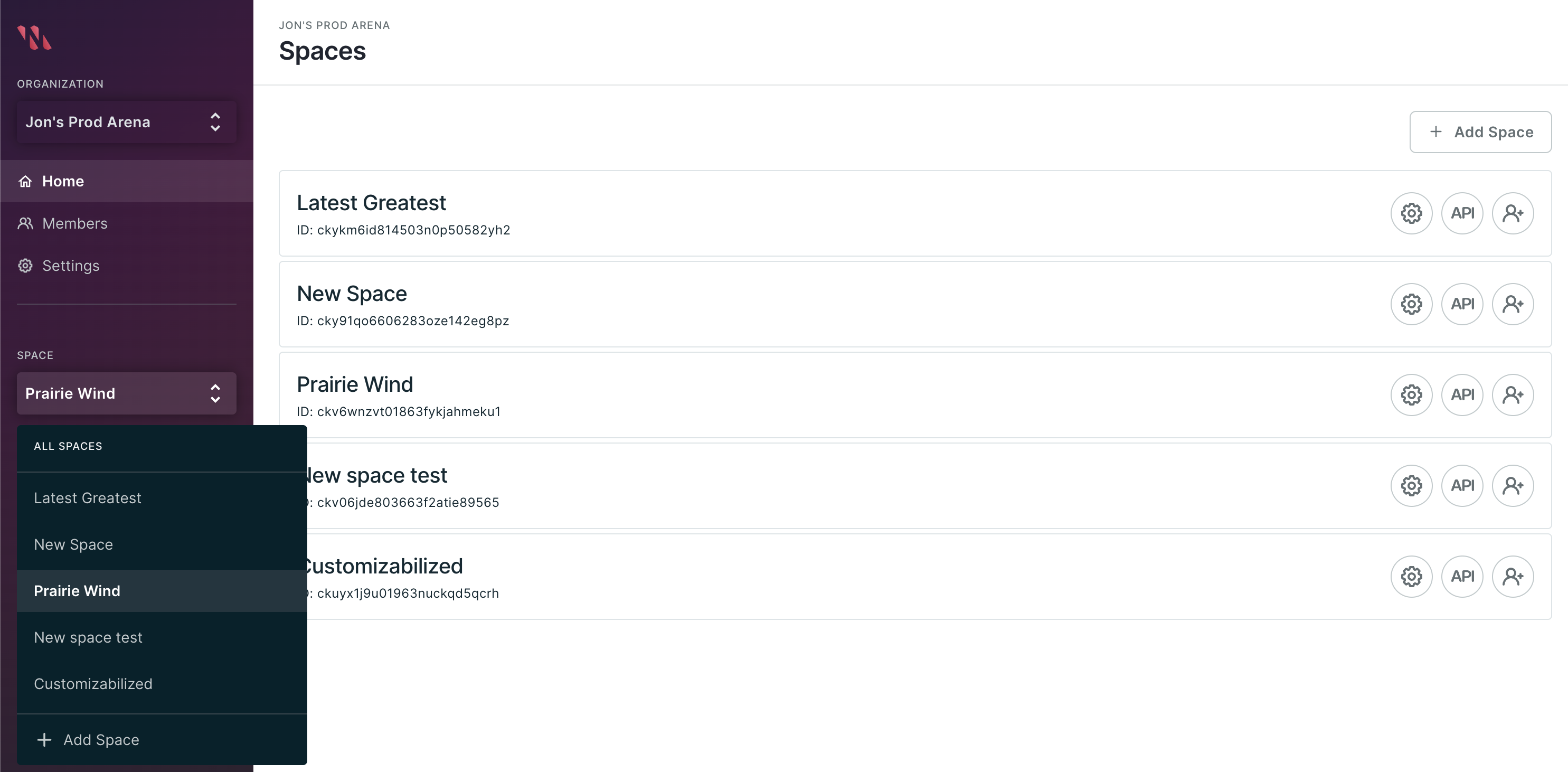Choose New space test from dropdown list
1568x772 pixels.
click(x=88, y=637)
